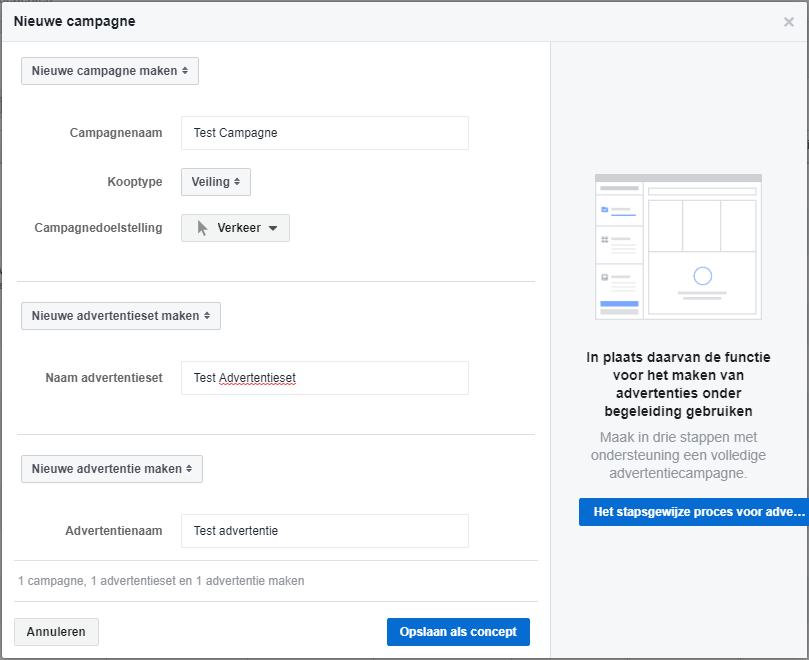The image size is (809, 660).
Task: Open Nieuwe advertentie maken dropdown
Action: [112, 469]
